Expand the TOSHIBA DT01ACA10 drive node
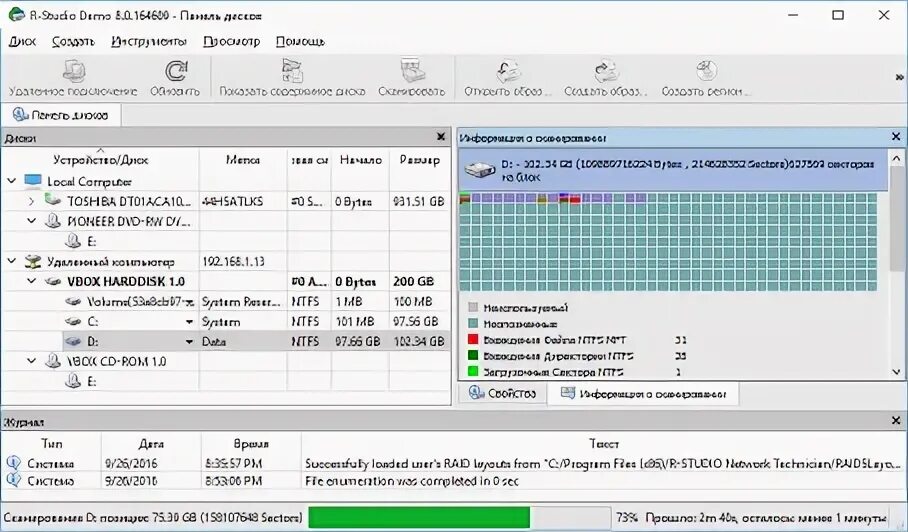The height and width of the screenshot is (532, 908). 32,201
